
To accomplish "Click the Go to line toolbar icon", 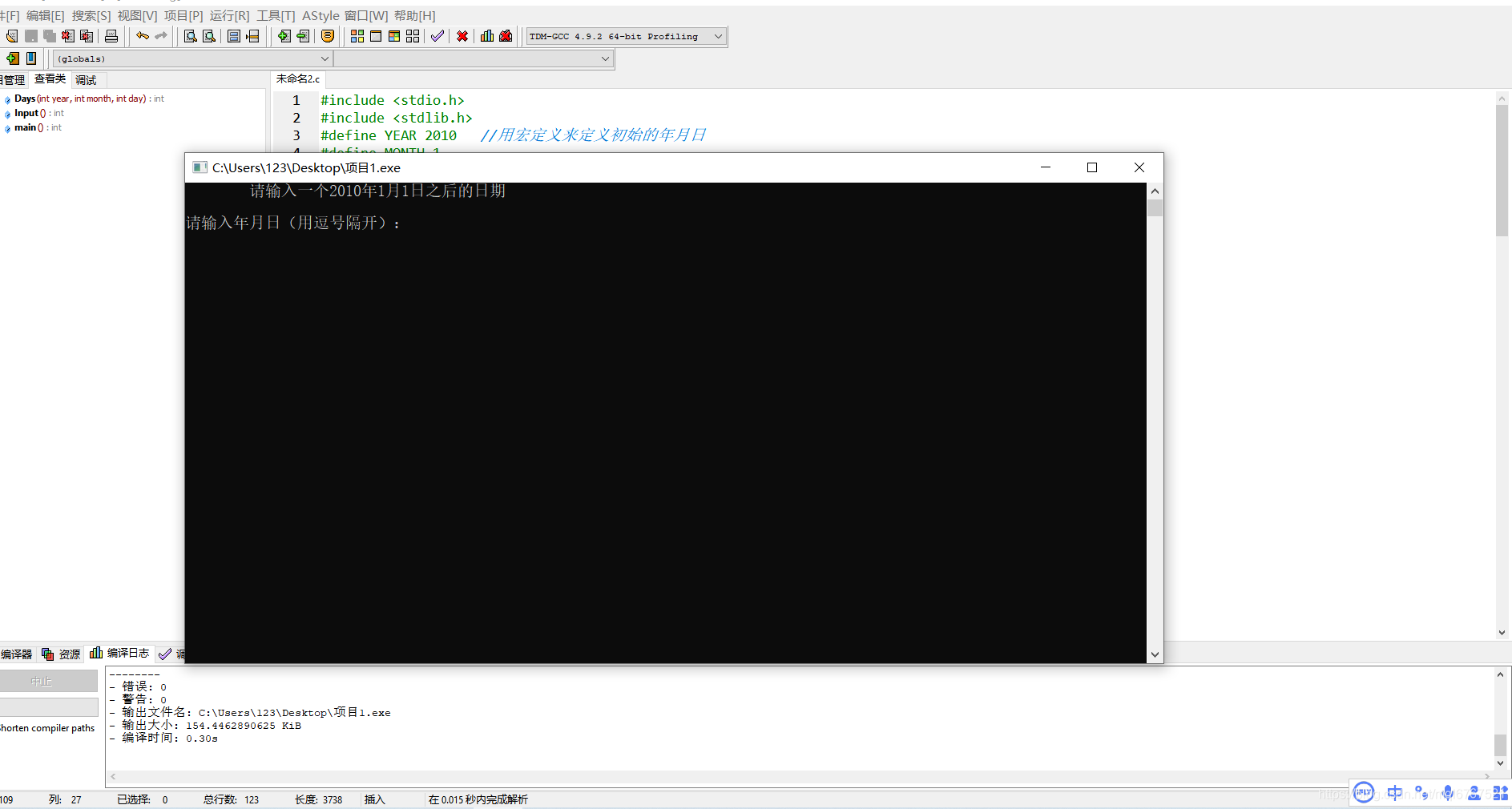I will click(x=252, y=36).
